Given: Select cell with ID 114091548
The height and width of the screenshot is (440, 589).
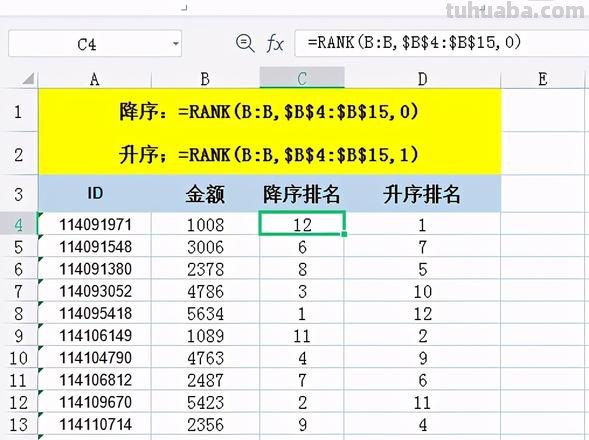Looking at the screenshot, I should click(x=95, y=246).
